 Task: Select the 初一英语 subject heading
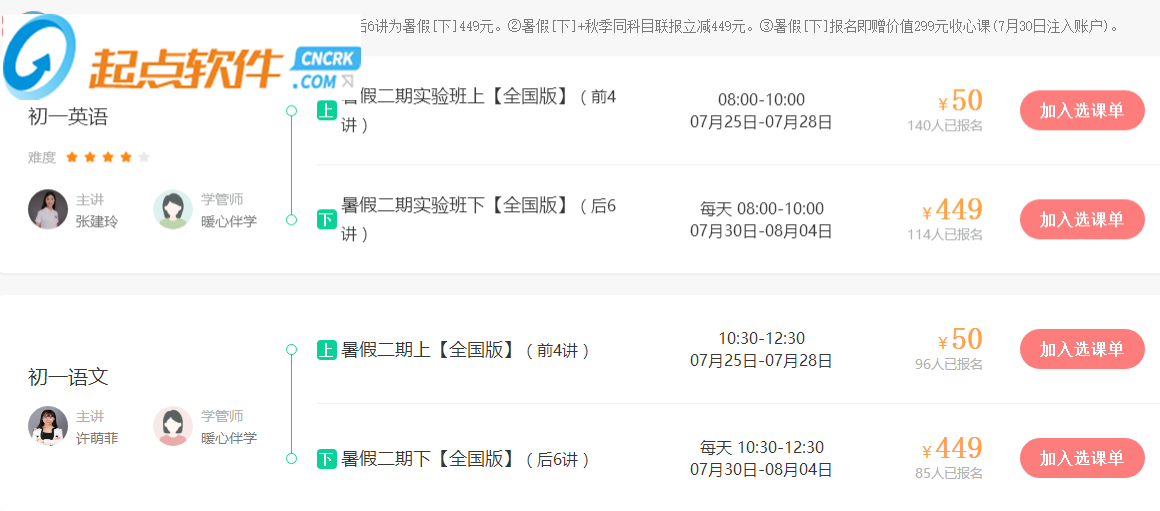tap(68, 117)
